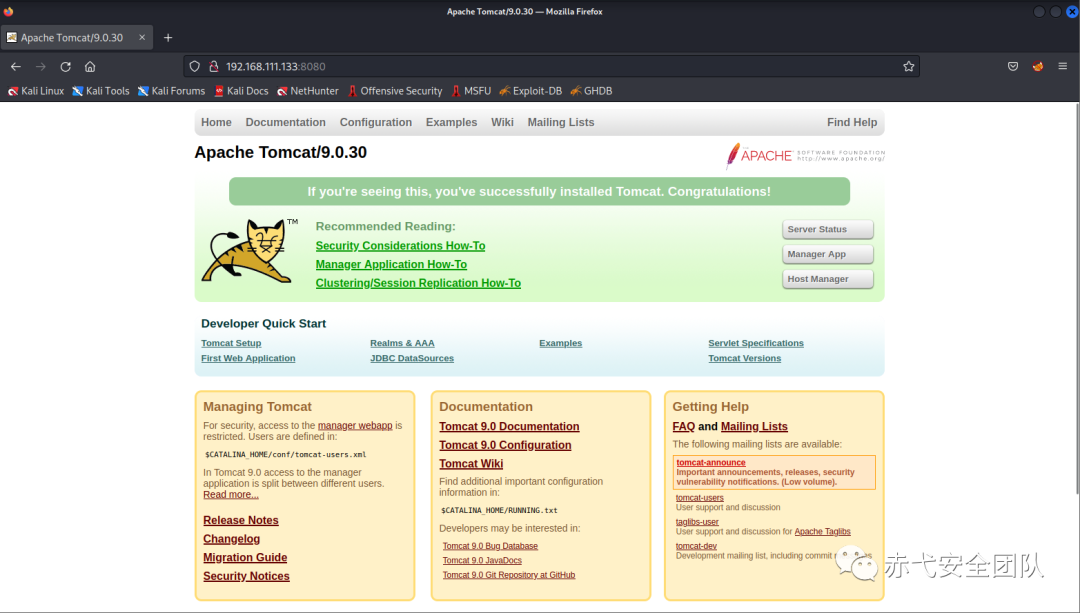Open the tomcat-announce mailing list link
1080x613 pixels.
pos(711,463)
